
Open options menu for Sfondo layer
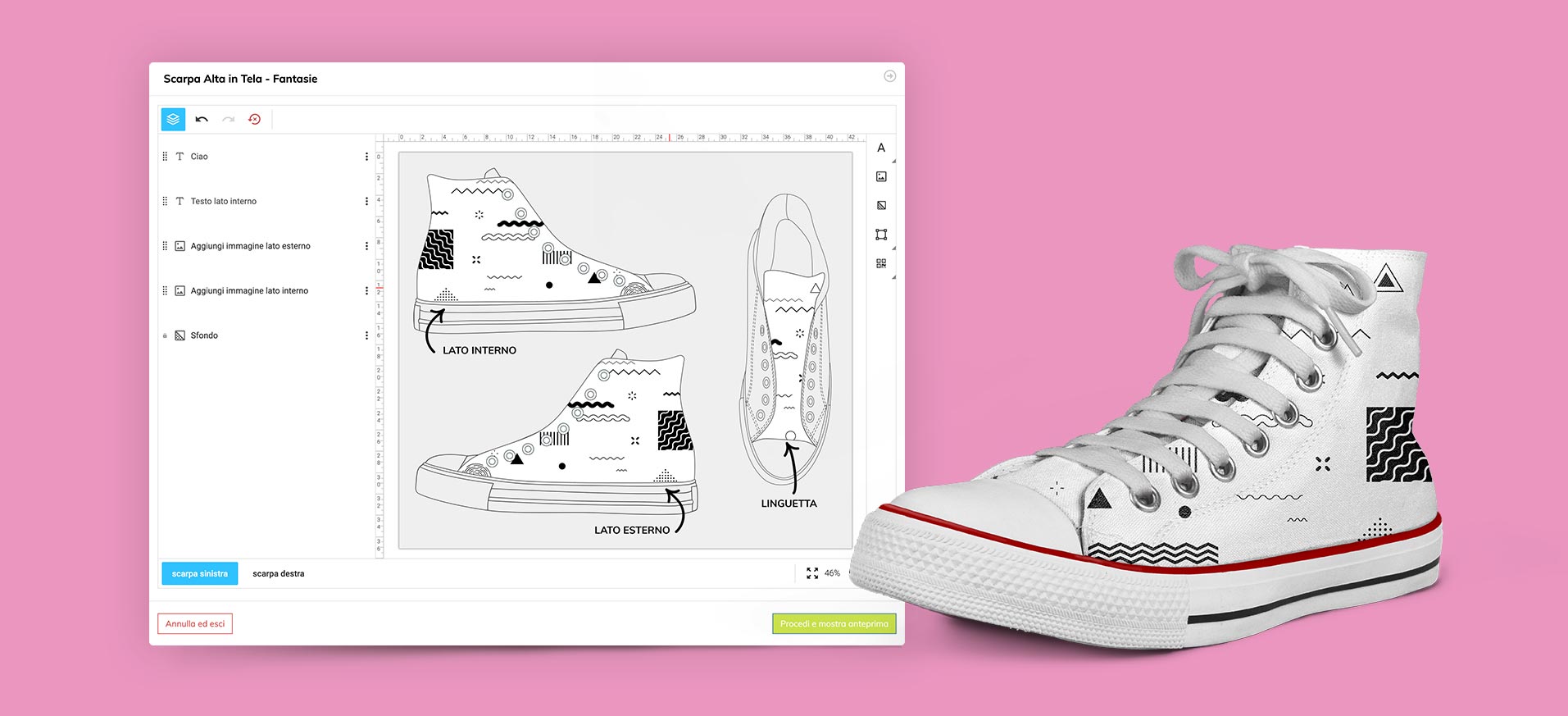coord(366,335)
